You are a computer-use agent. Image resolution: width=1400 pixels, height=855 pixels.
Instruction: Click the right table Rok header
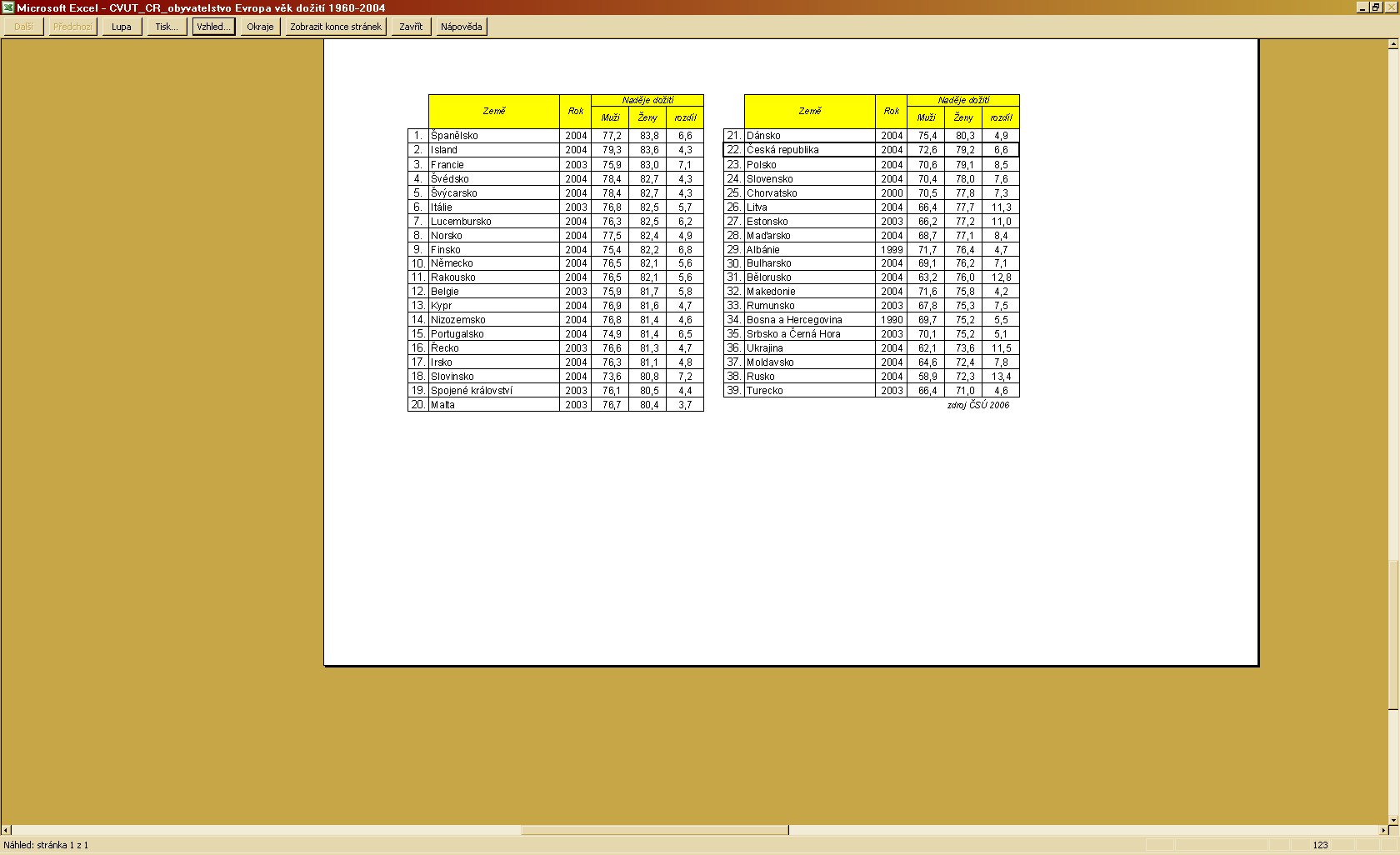point(892,111)
